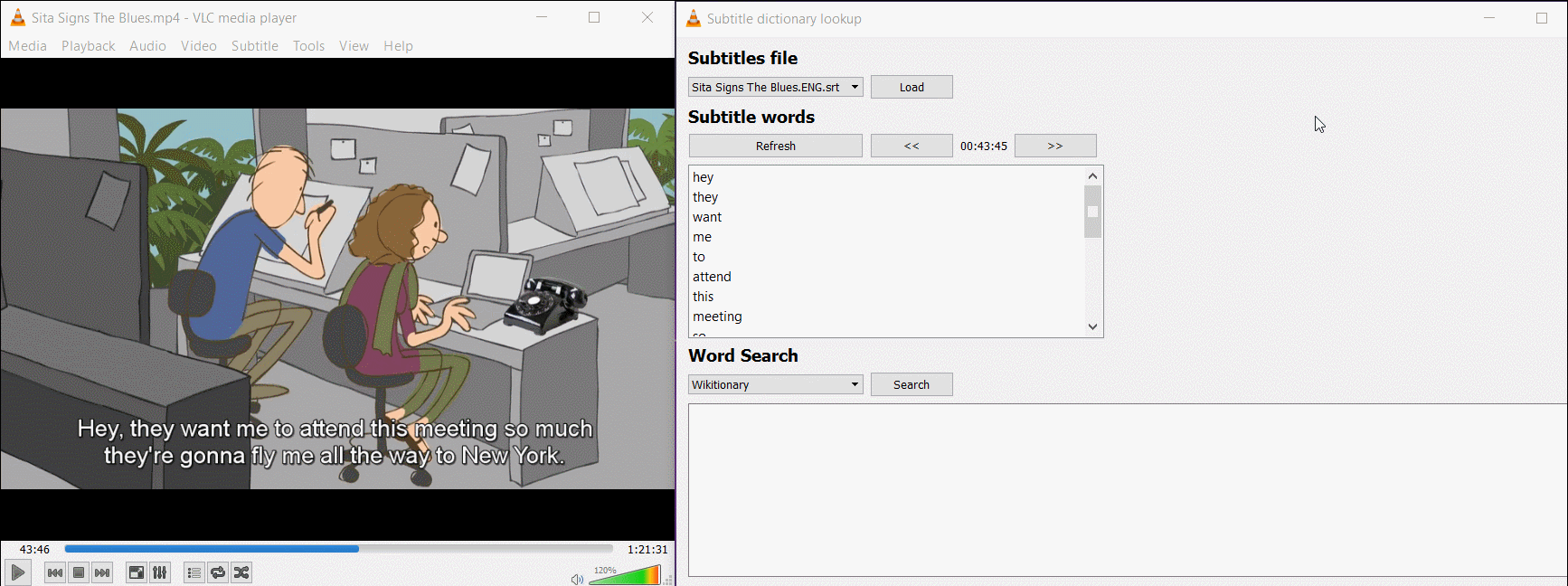The width and height of the screenshot is (1568, 586).
Task: Select the word 'me' in list
Action: [703, 237]
